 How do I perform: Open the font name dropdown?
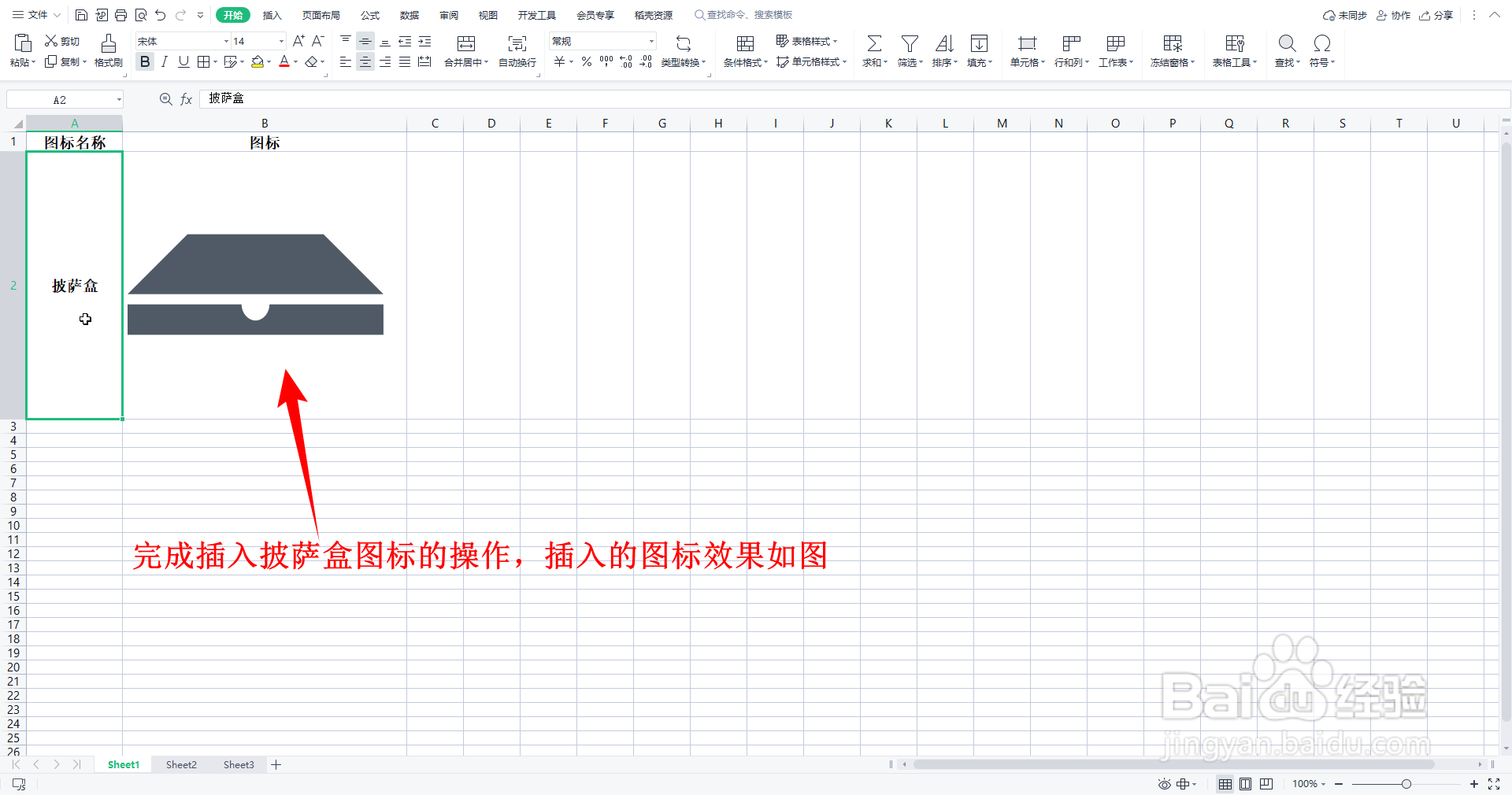pos(226,41)
